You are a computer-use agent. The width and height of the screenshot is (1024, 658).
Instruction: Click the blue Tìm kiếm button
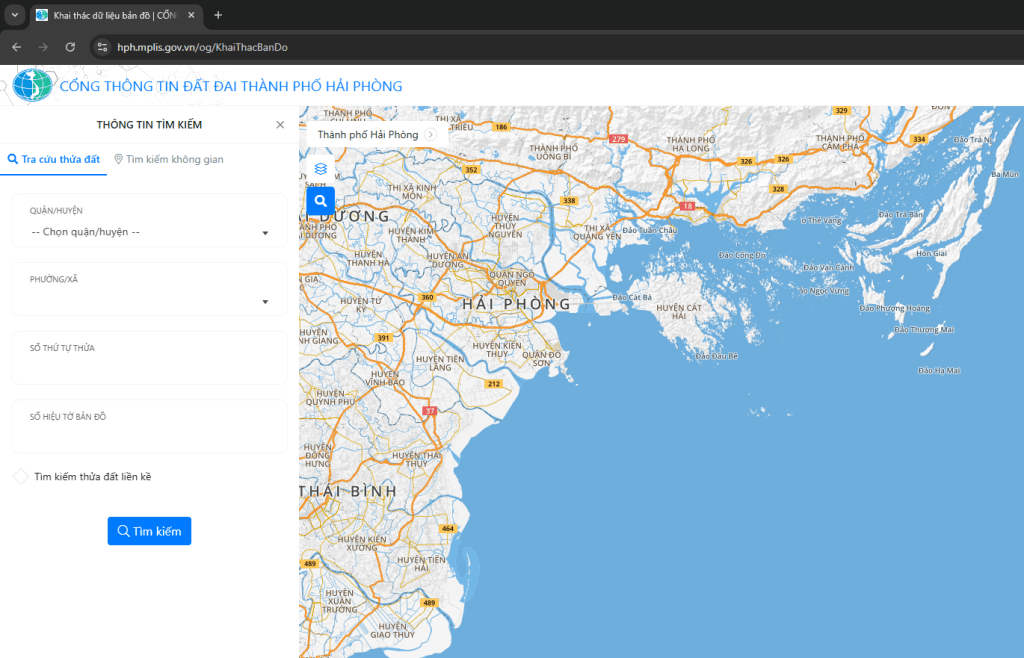tap(150, 531)
